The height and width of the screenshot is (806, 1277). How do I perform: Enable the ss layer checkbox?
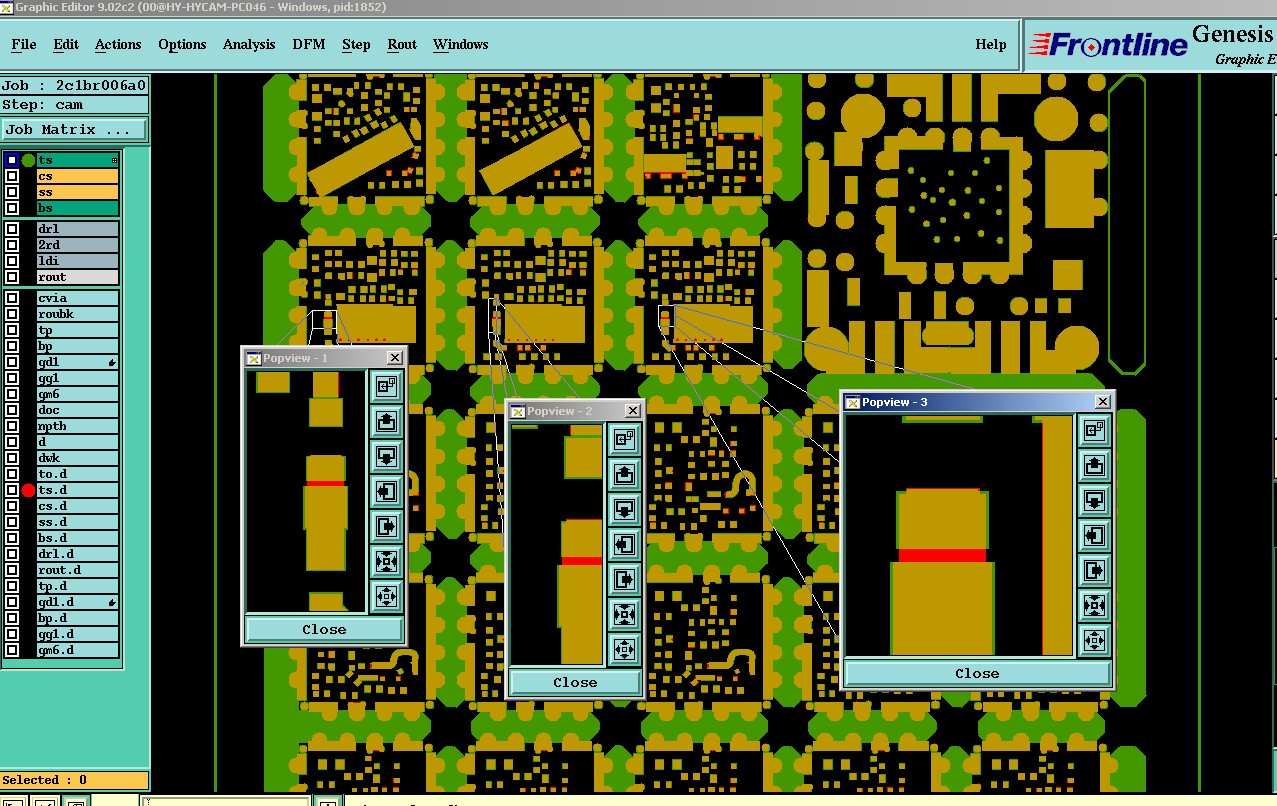point(12,192)
